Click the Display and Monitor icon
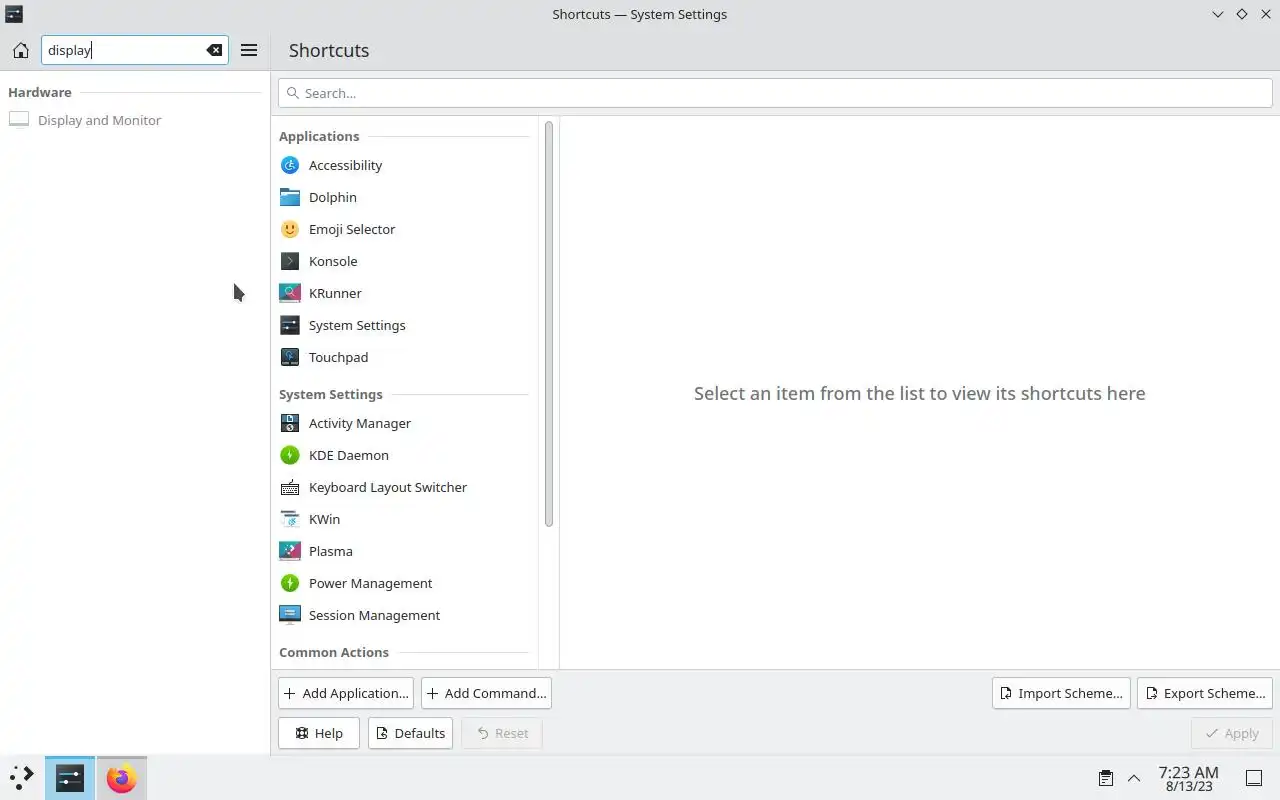This screenshot has height=800, width=1280. [19, 120]
